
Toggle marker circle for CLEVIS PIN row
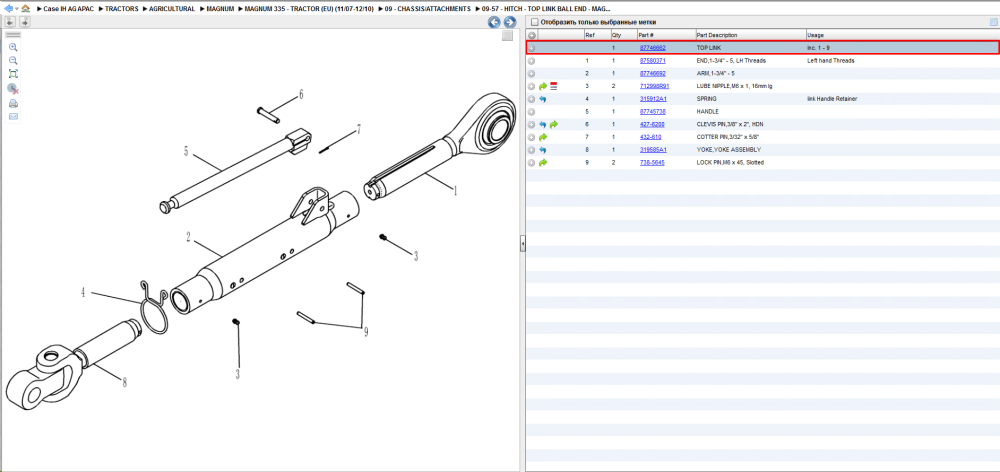point(532,124)
